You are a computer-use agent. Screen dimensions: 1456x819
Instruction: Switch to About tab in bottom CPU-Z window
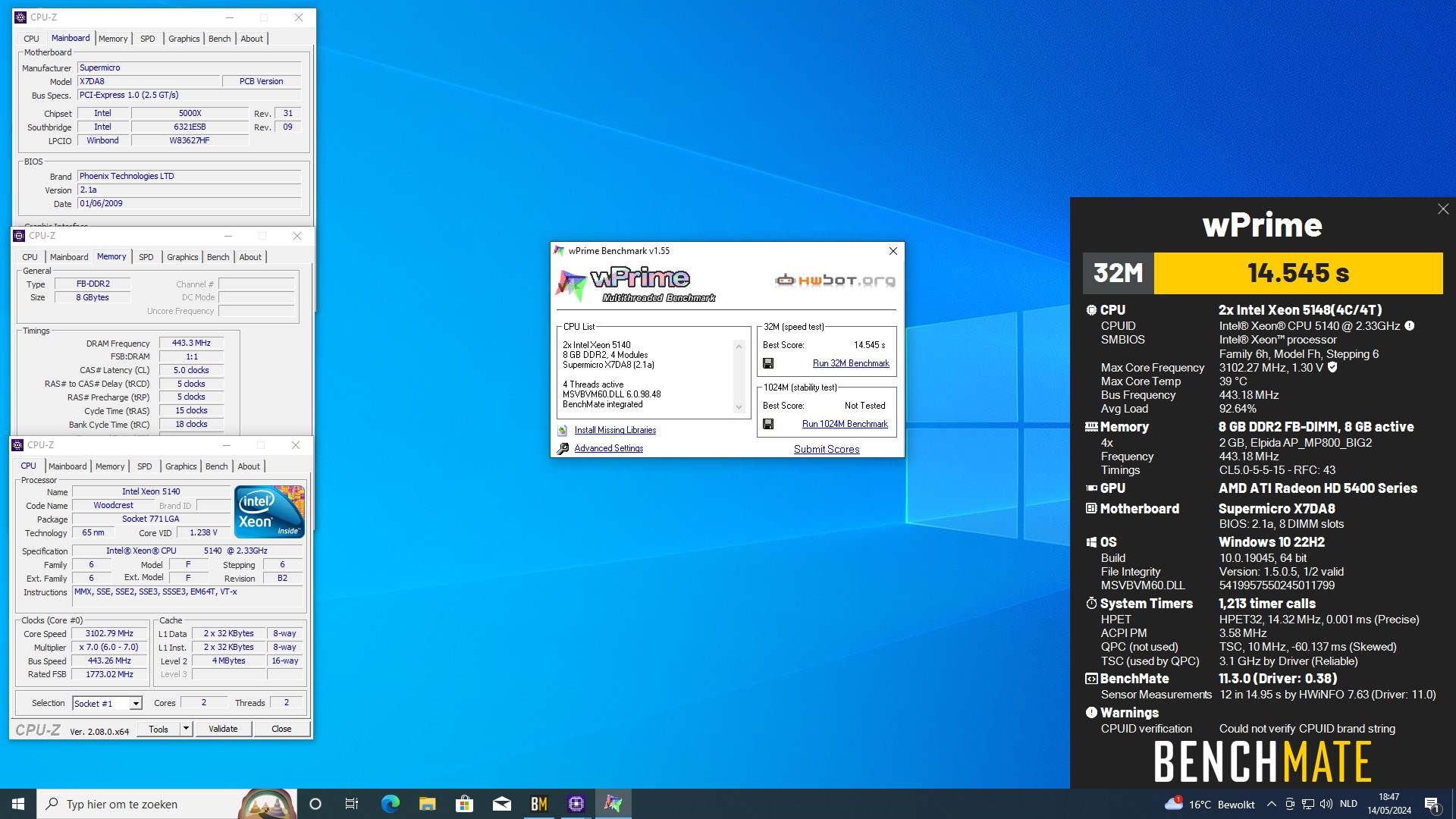coord(249,466)
